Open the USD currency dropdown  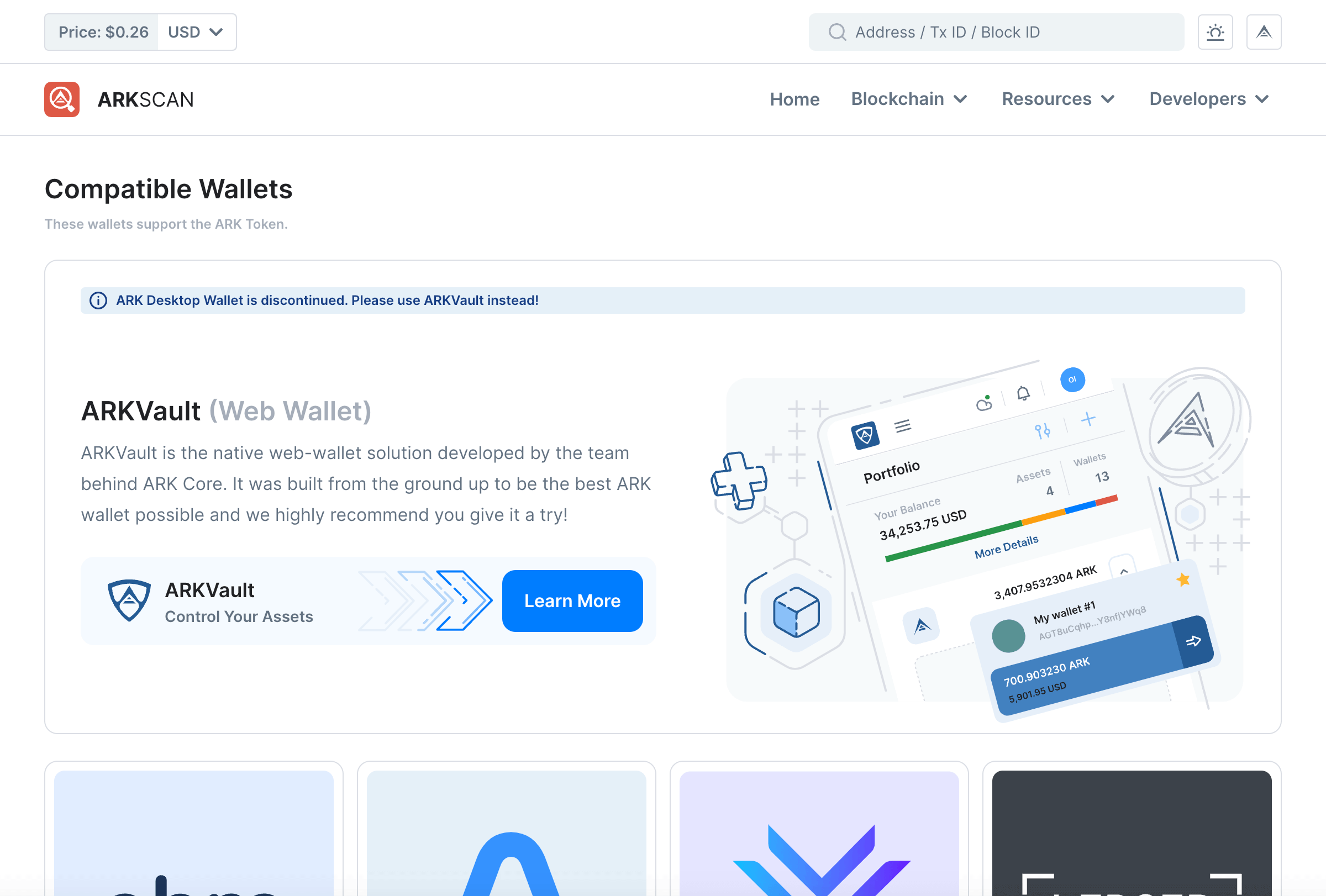tap(196, 32)
